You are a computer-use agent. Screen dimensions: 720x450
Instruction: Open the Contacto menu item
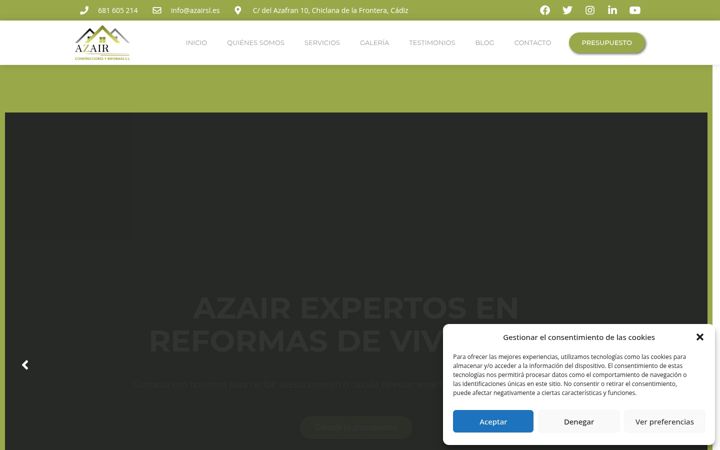532,43
